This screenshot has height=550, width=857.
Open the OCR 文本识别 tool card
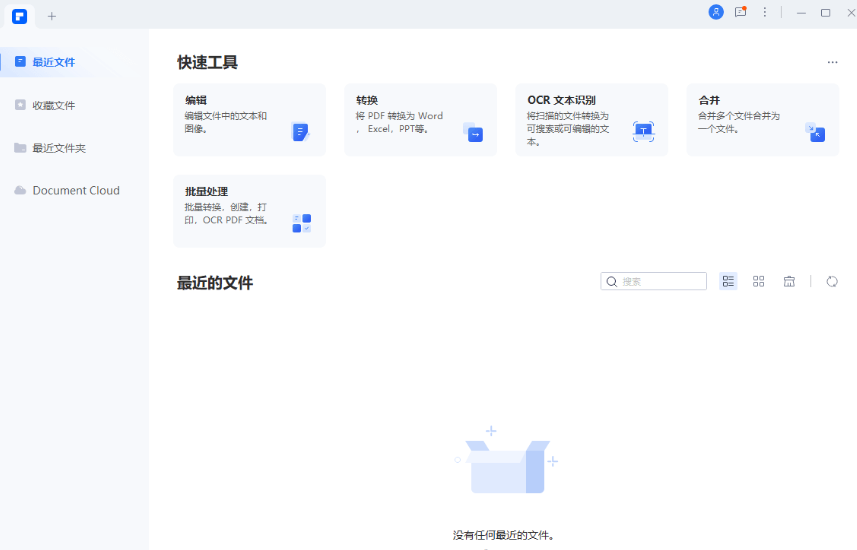coord(592,120)
